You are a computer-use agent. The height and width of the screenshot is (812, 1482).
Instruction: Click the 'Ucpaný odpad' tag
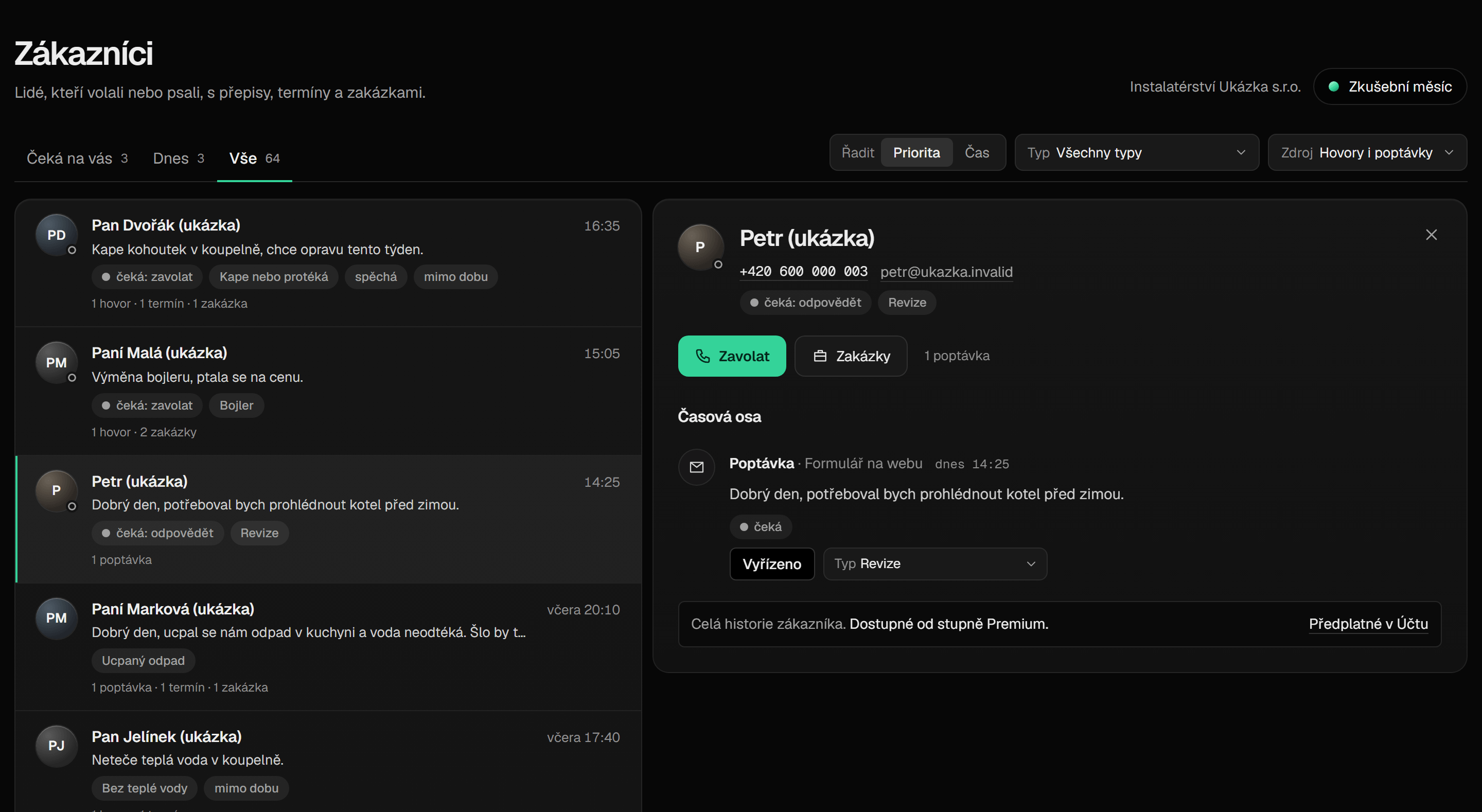point(143,661)
